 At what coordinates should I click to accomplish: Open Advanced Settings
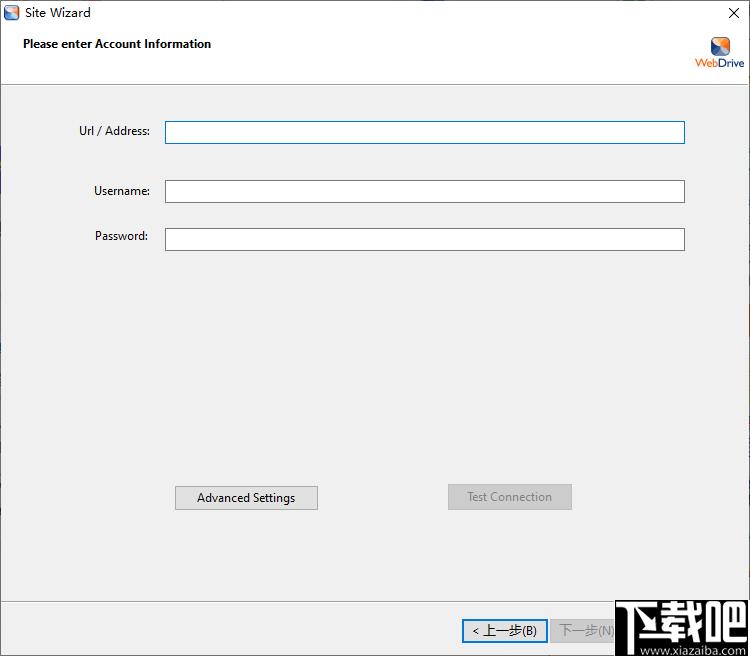coord(246,498)
